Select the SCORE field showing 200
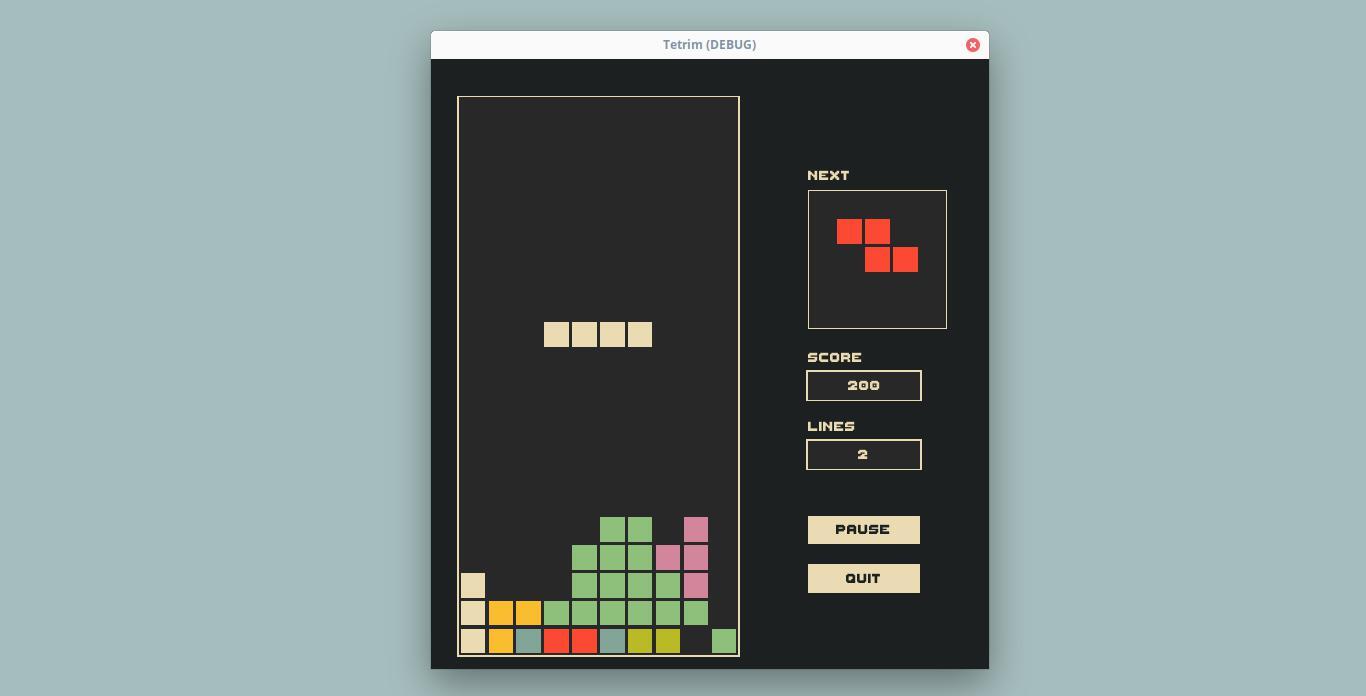 (863, 386)
